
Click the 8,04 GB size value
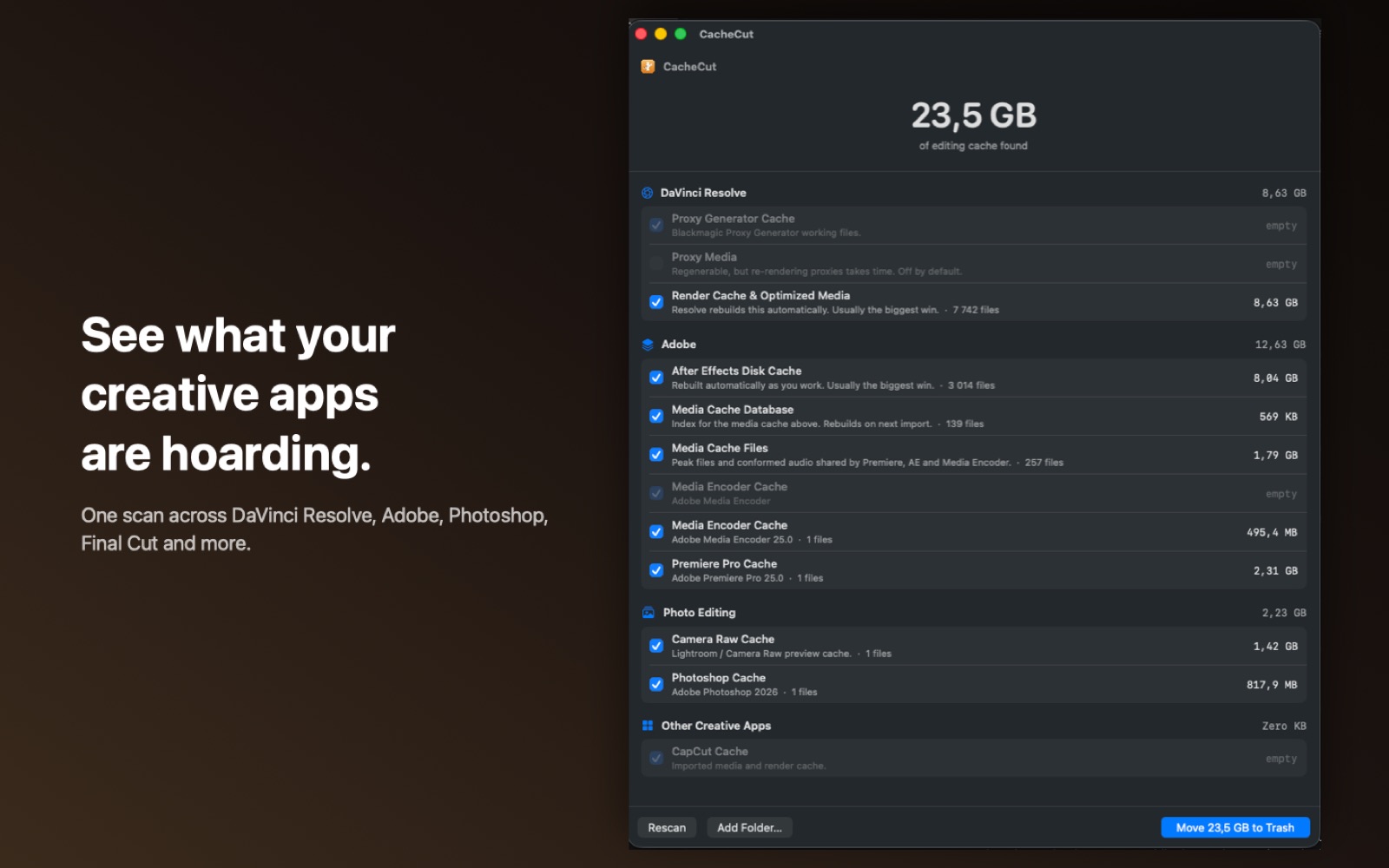[x=1275, y=378]
